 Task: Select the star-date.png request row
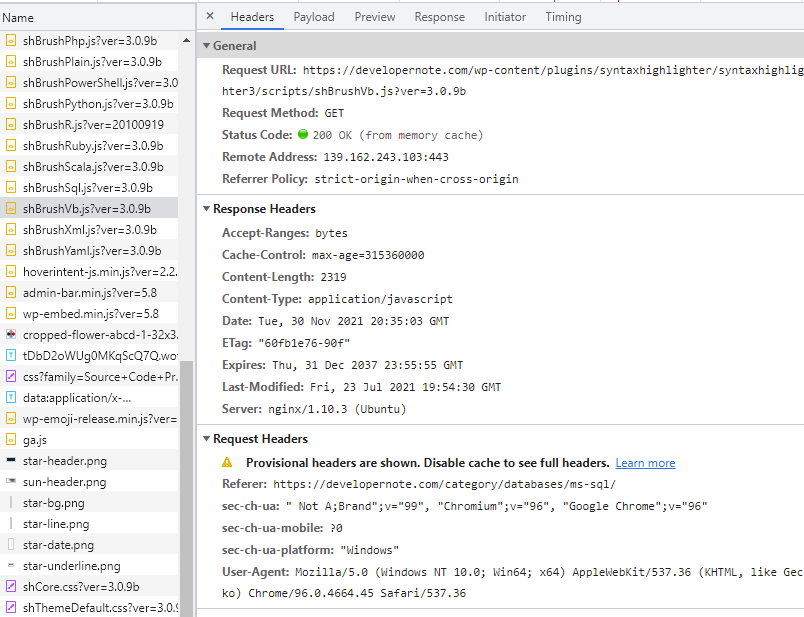pos(89,545)
